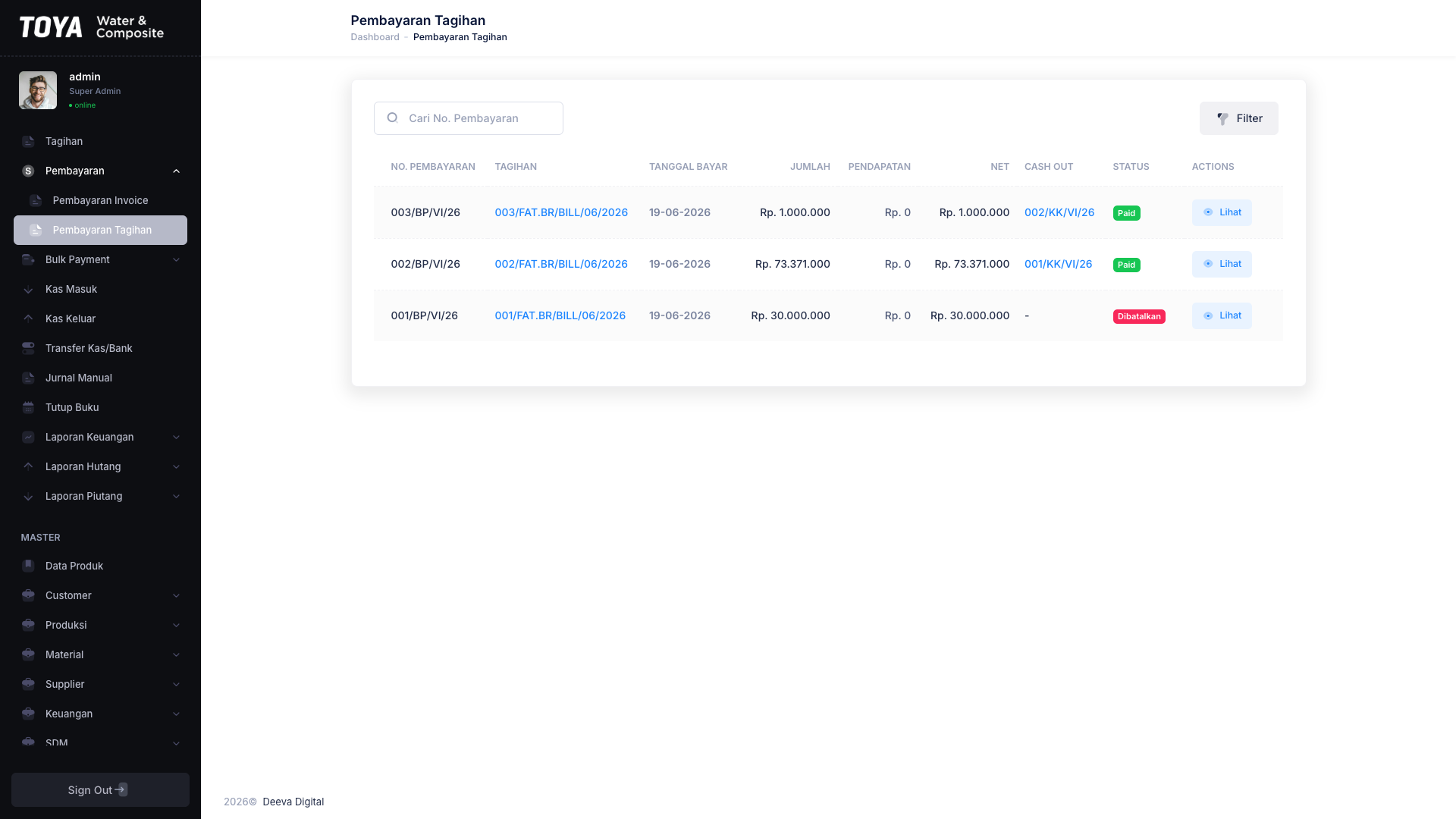This screenshot has height=819, width=1456.
Task: Click the Kas Keluar arrow icon
Action: [28, 319]
